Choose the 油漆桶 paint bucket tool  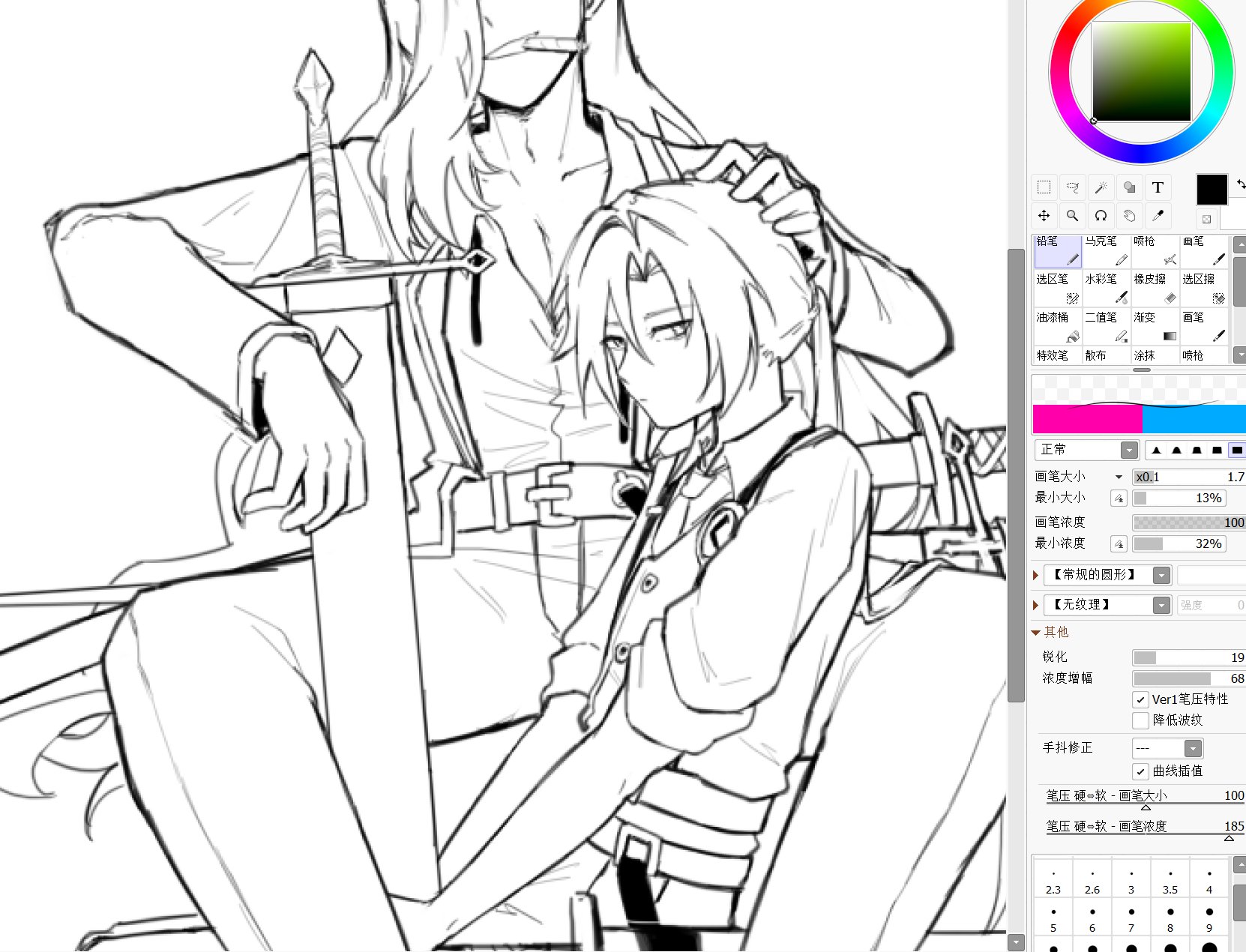[x=1058, y=327]
